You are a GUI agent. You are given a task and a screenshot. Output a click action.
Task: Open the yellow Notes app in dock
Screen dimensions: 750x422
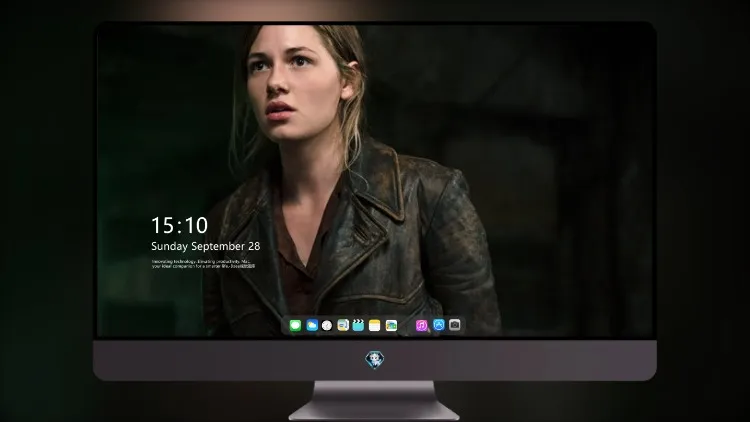(x=375, y=325)
